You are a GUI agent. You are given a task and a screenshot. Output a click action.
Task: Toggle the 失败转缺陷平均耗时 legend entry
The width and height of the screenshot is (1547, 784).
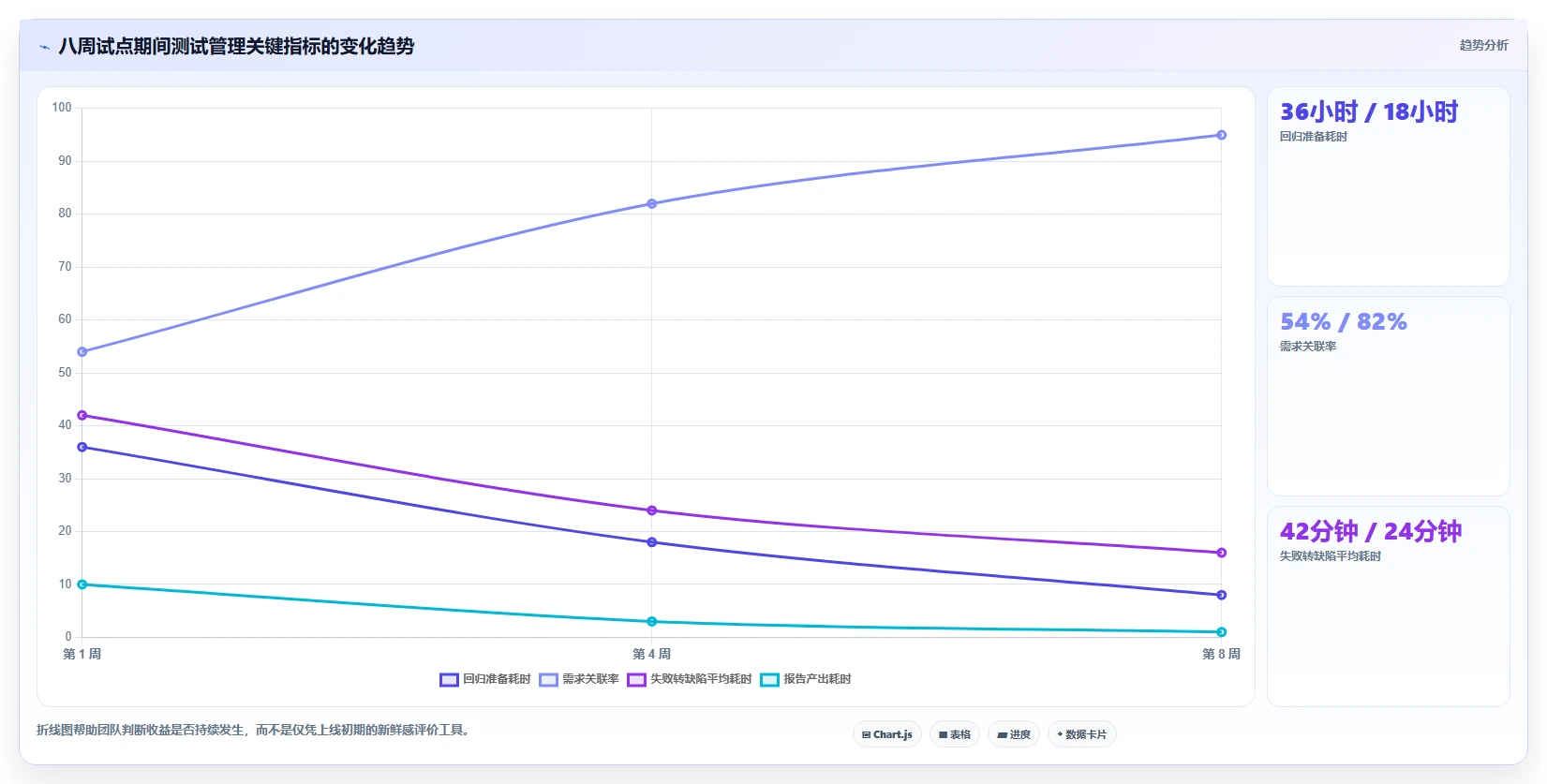(690, 679)
